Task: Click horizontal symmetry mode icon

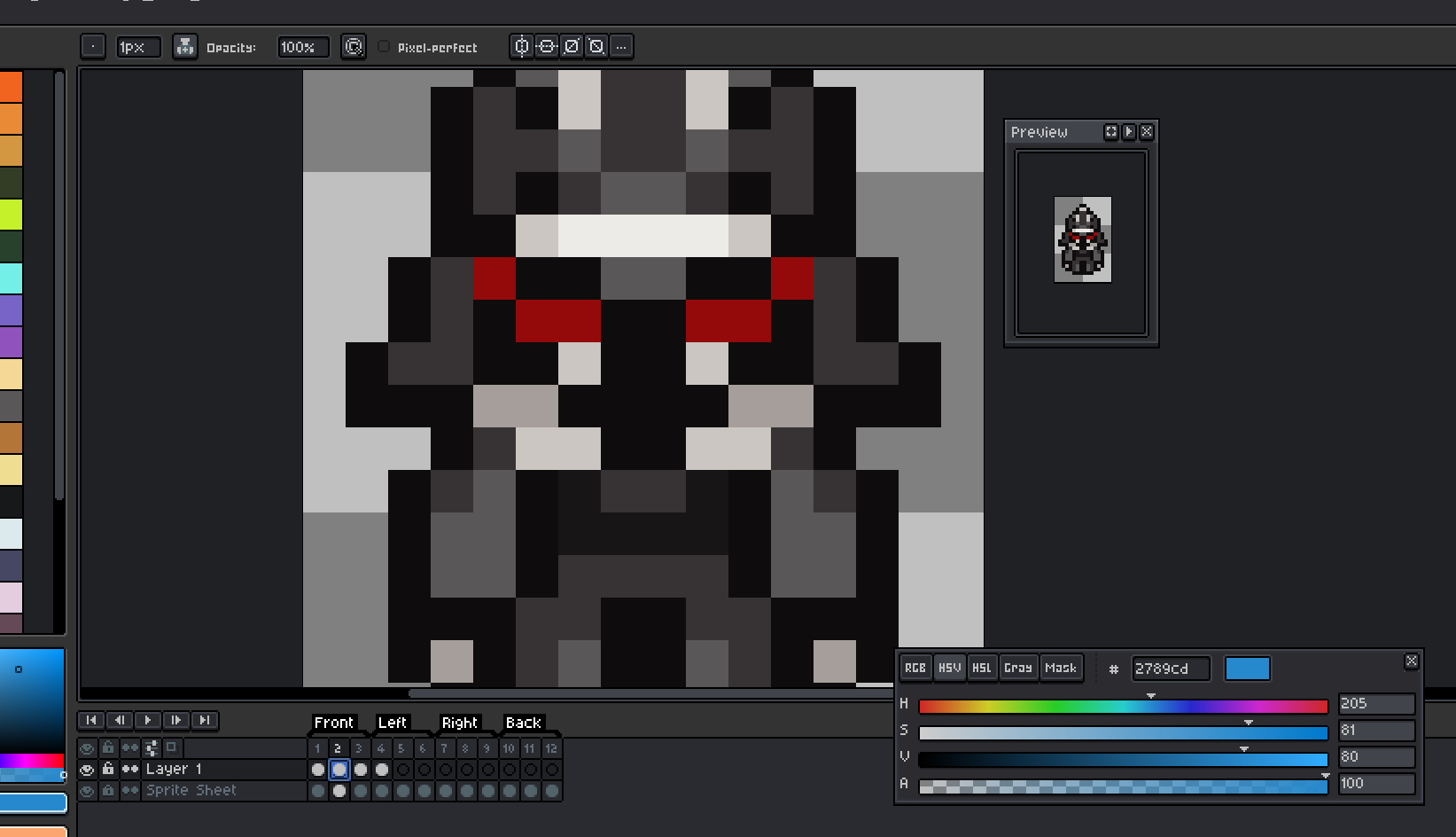Action: [522, 47]
